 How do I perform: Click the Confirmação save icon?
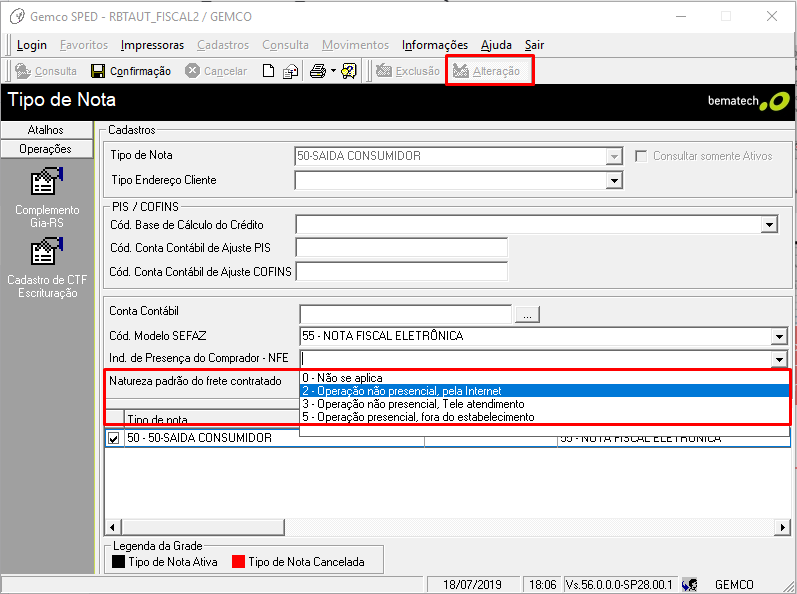click(x=98, y=71)
